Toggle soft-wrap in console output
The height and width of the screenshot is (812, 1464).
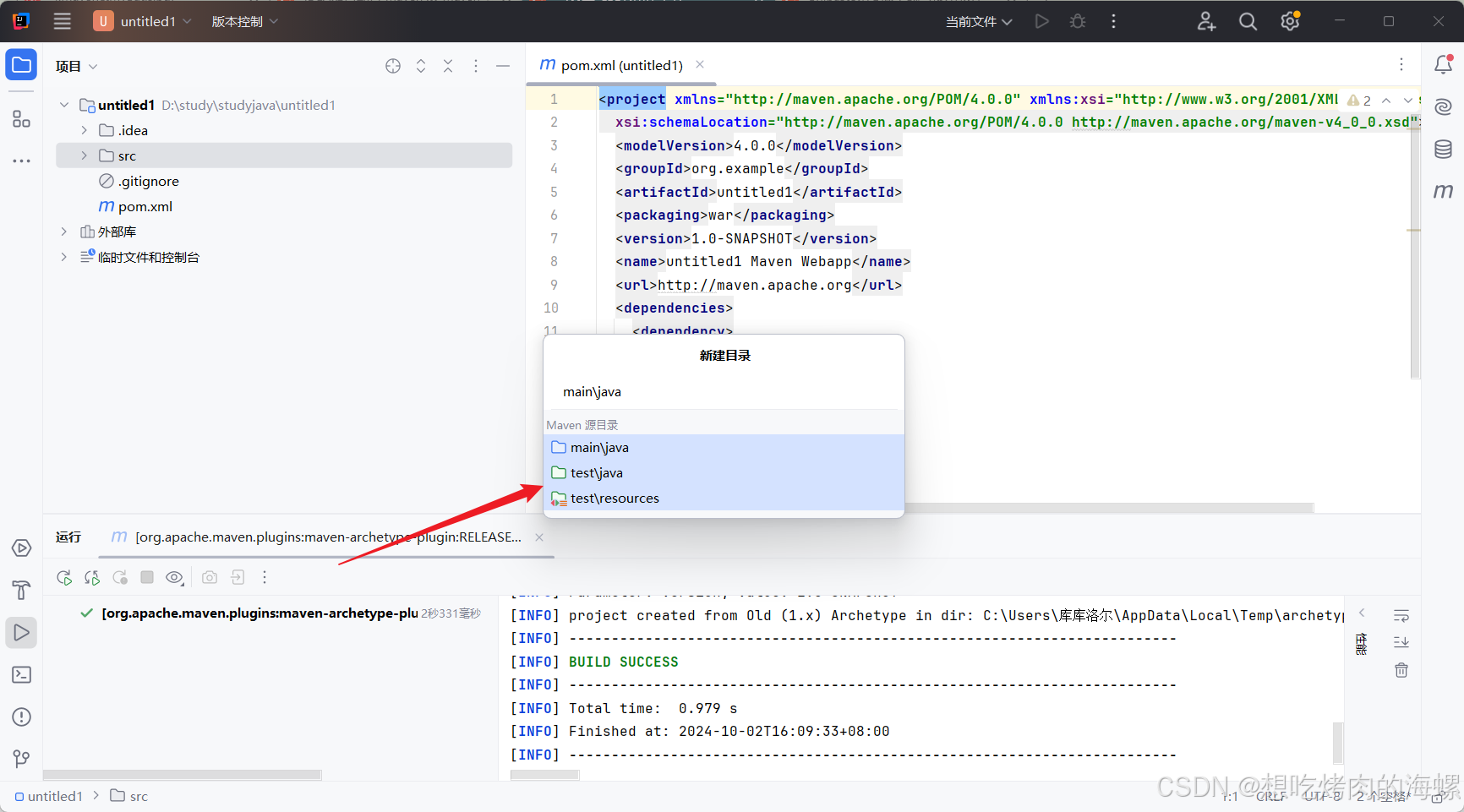pyautogui.click(x=1401, y=615)
